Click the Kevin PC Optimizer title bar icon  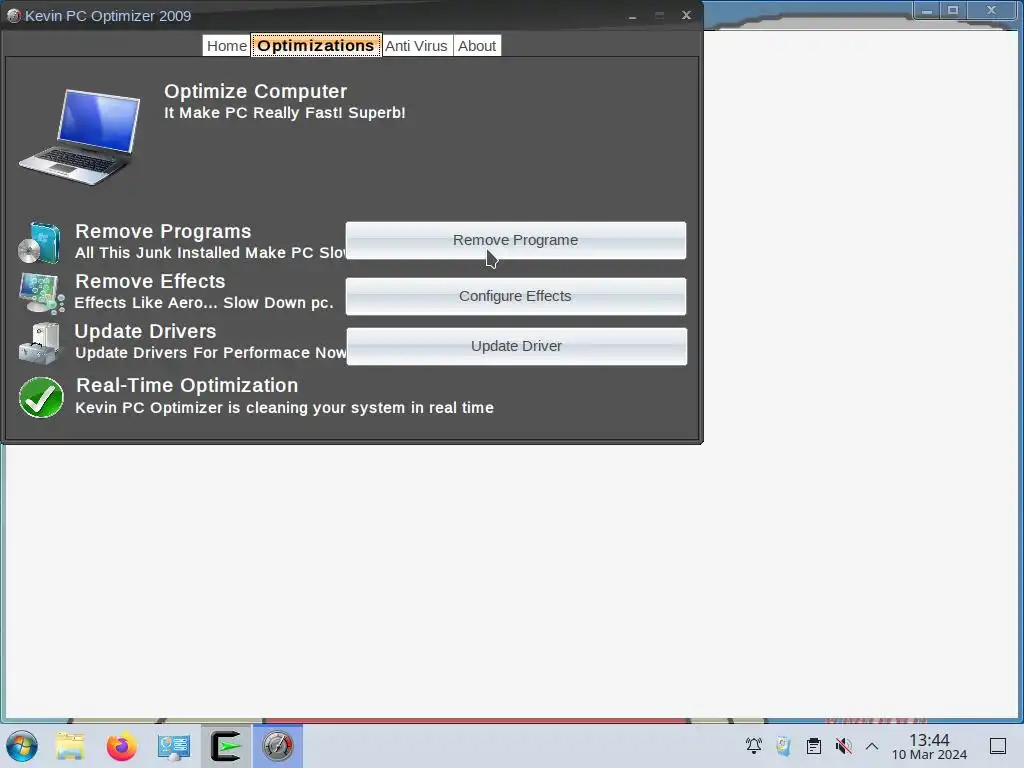(14, 16)
